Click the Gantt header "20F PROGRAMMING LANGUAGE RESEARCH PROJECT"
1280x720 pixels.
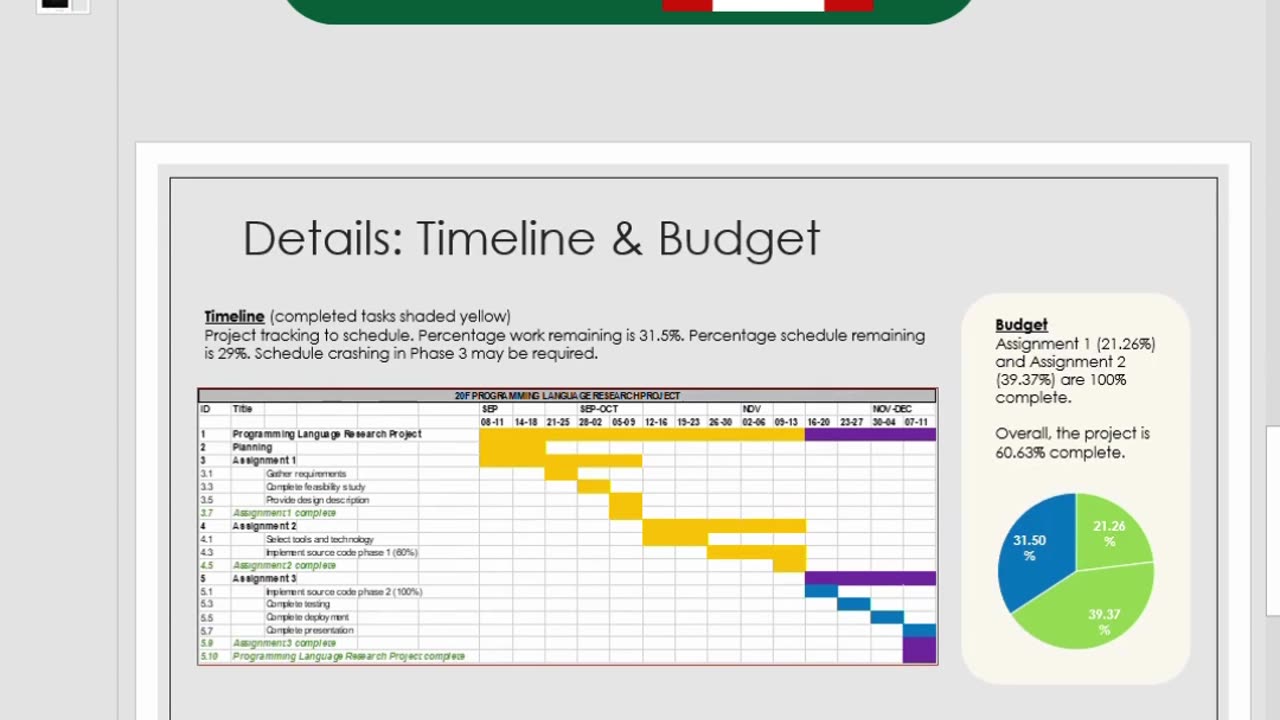567,396
